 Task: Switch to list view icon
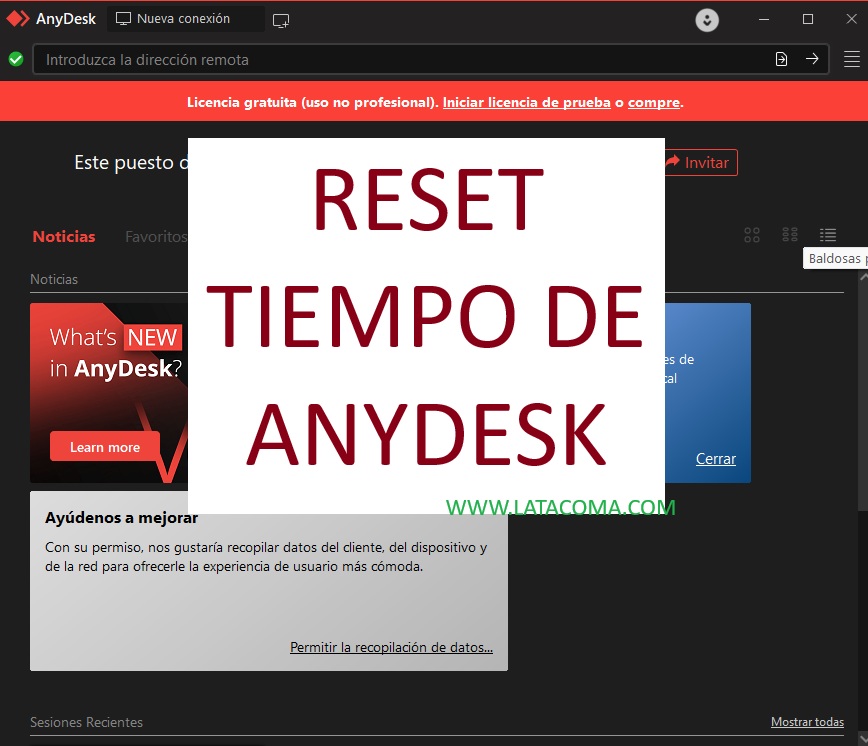coord(828,235)
